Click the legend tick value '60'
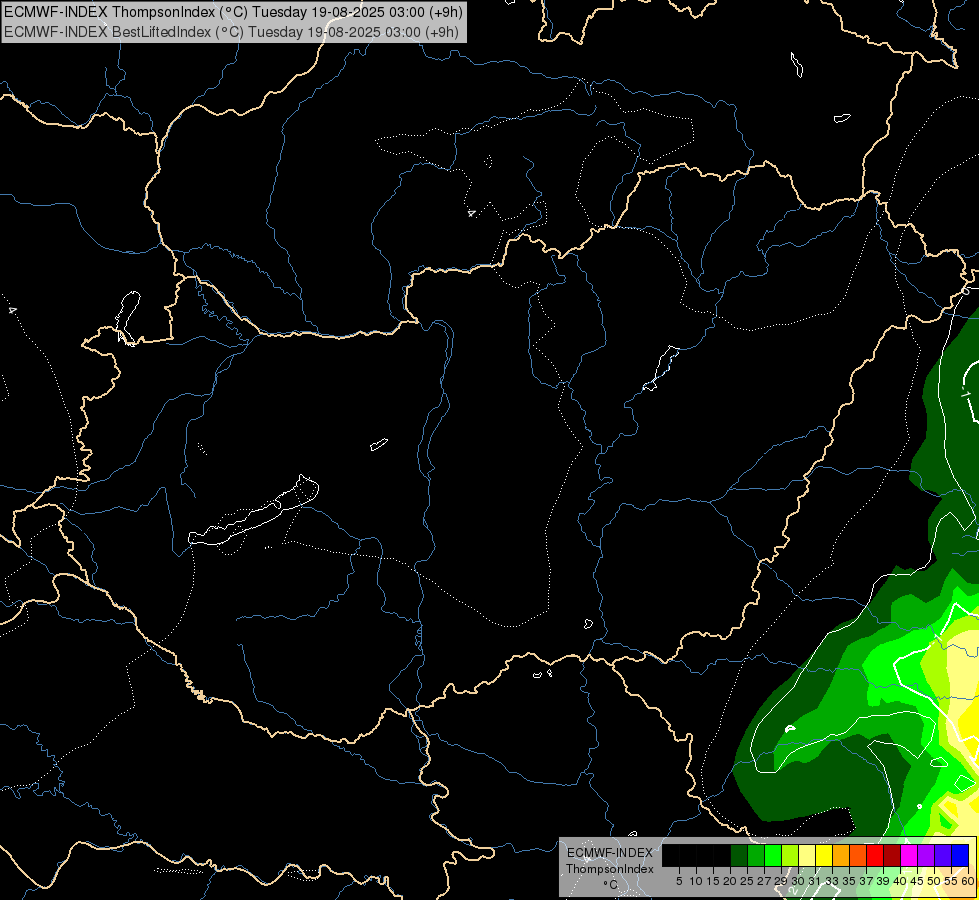The width and height of the screenshot is (979, 900). (968, 881)
